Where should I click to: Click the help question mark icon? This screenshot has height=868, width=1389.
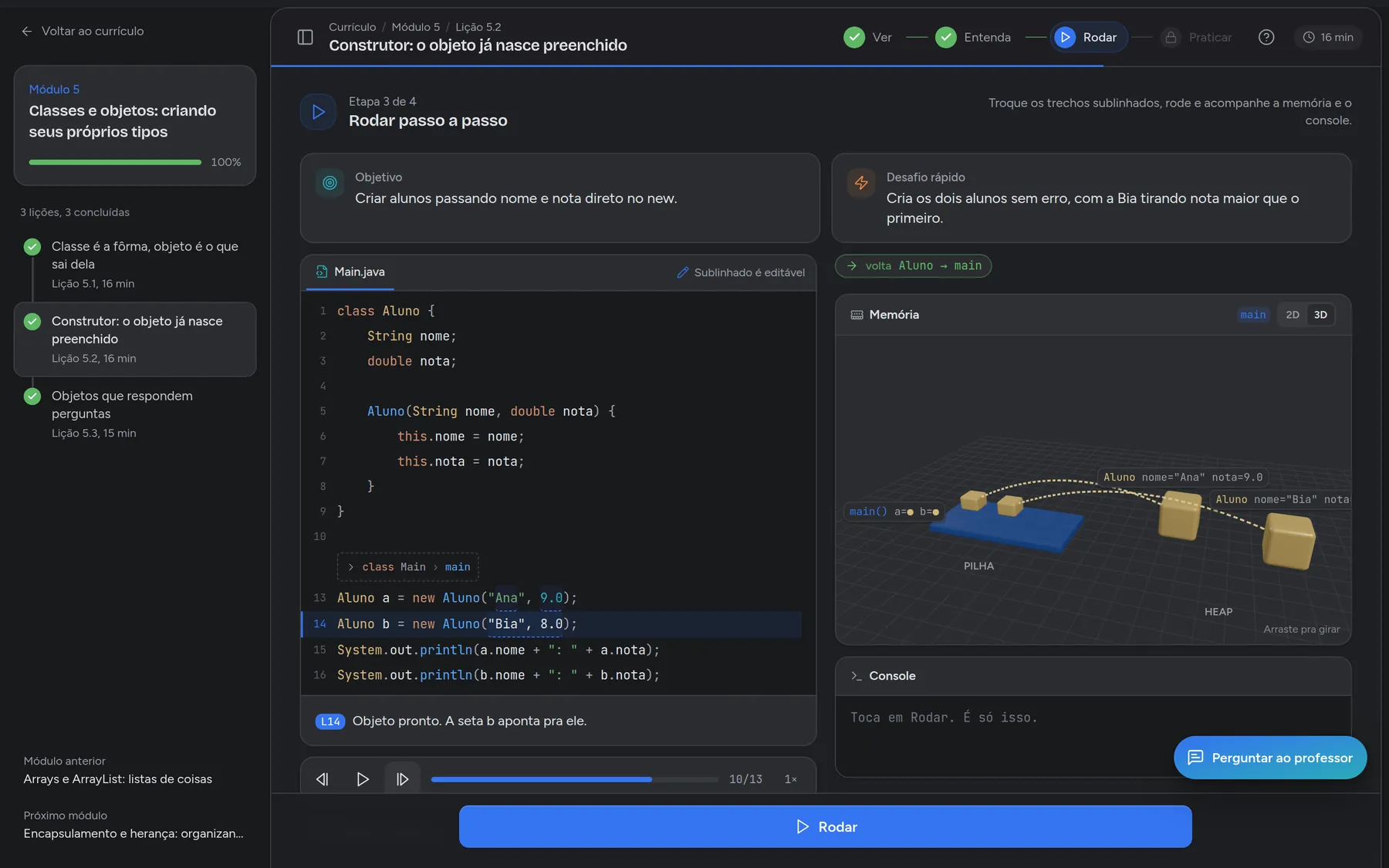tap(1266, 37)
